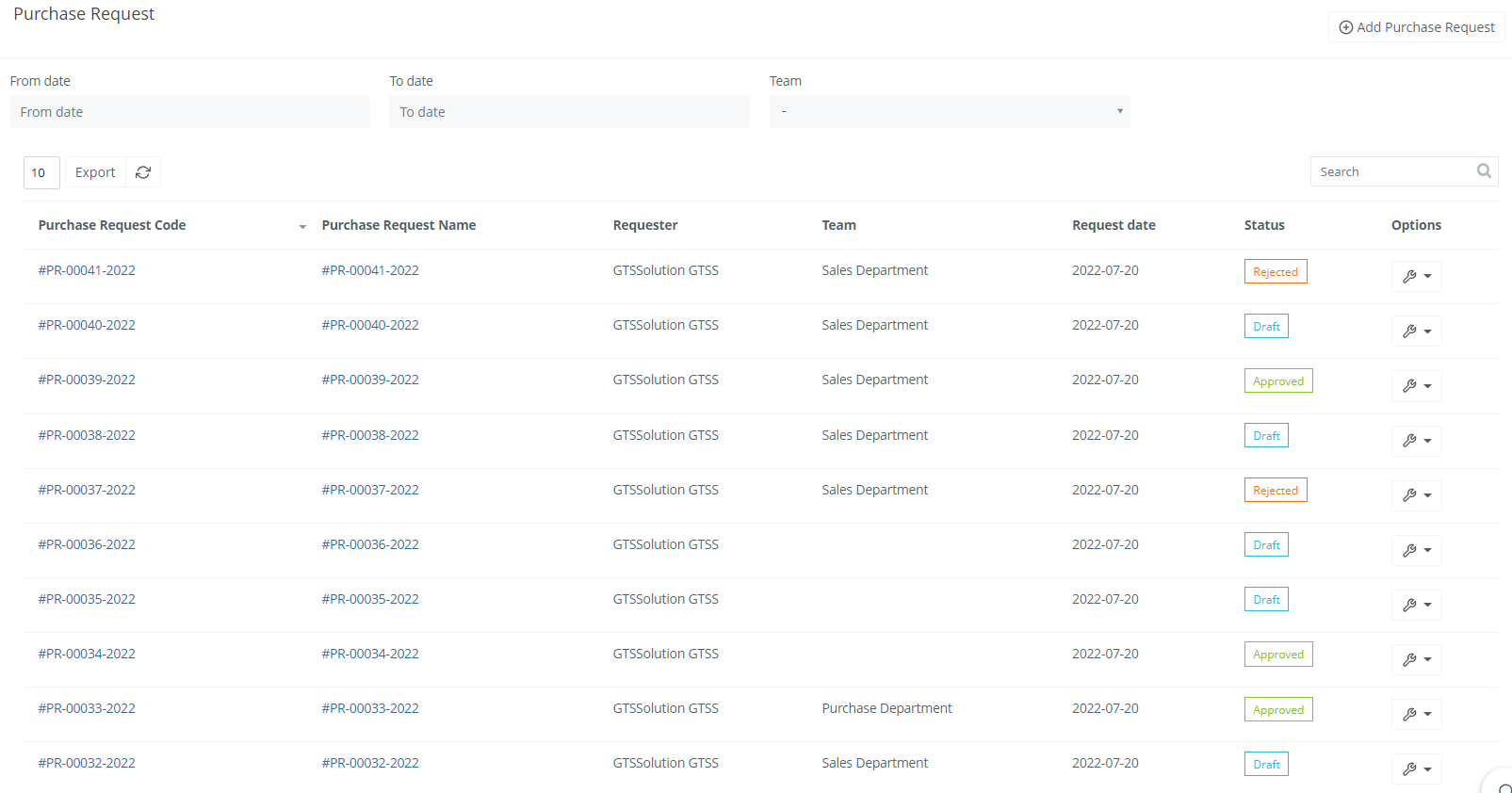Screen dimensions: 1512x793
Task: Focus the Search text box
Action: coord(1392,171)
